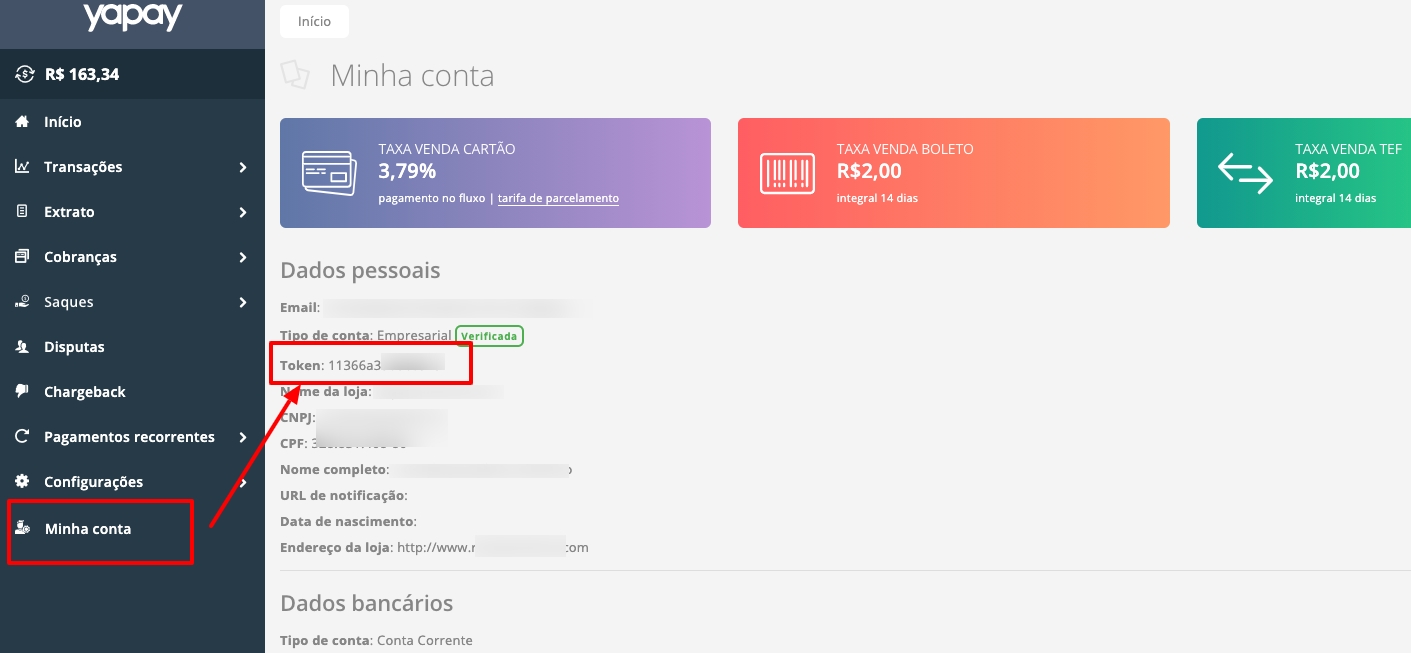Image resolution: width=1411 pixels, height=653 pixels.
Task: Open the tarifa de parcelamento link
Action: pyautogui.click(x=558, y=198)
